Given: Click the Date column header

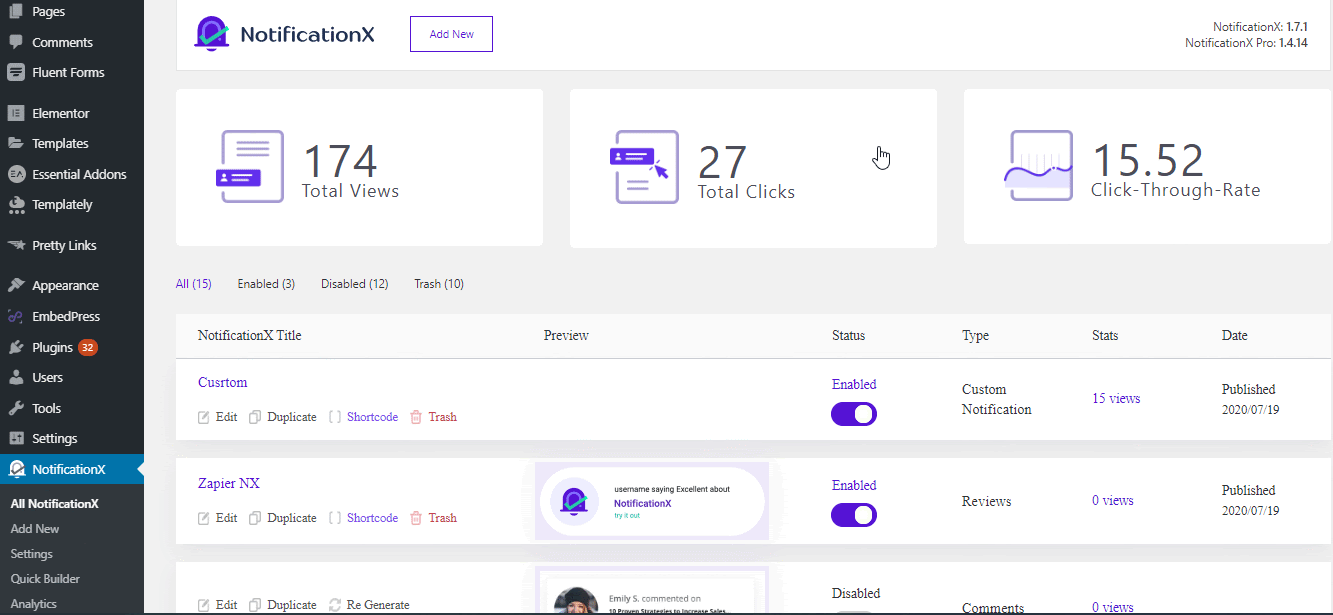Looking at the screenshot, I should point(1235,336).
